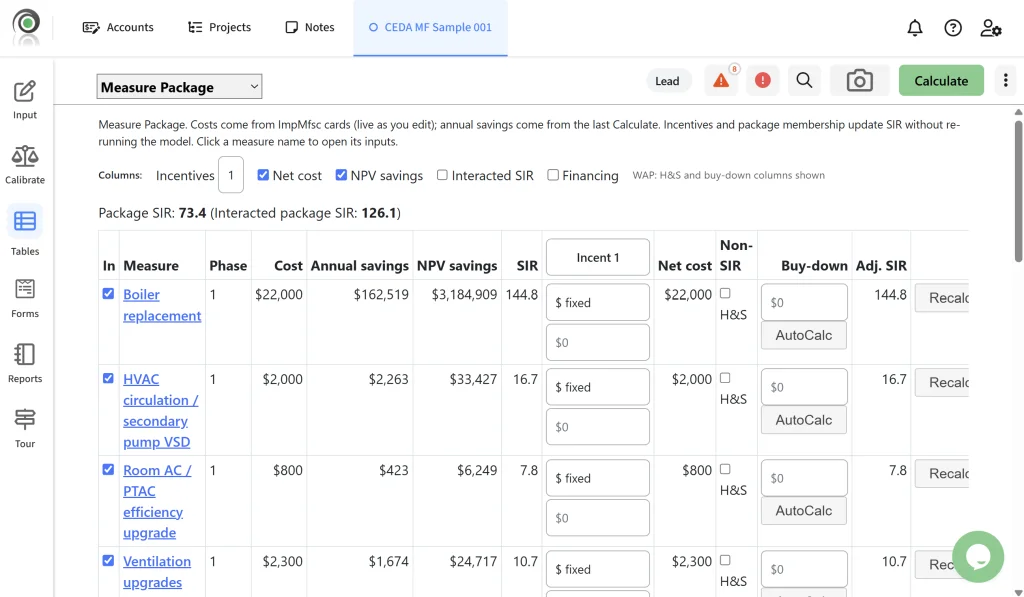Image resolution: width=1024 pixels, height=597 pixels.
Task: Click Ventilation upgrades buy-down field
Action: [x=804, y=569]
